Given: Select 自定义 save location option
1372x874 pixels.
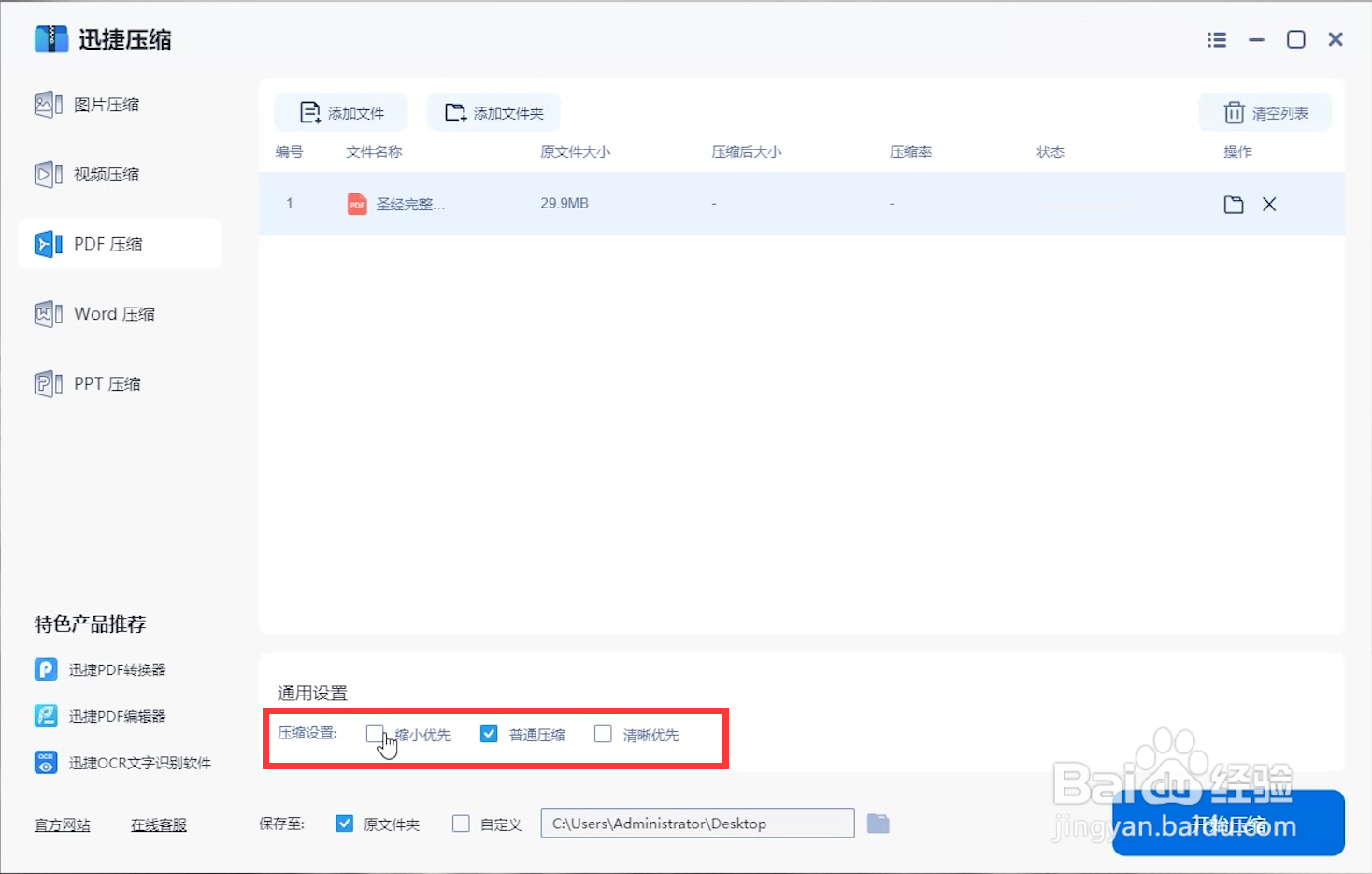Looking at the screenshot, I should (461, 823).
